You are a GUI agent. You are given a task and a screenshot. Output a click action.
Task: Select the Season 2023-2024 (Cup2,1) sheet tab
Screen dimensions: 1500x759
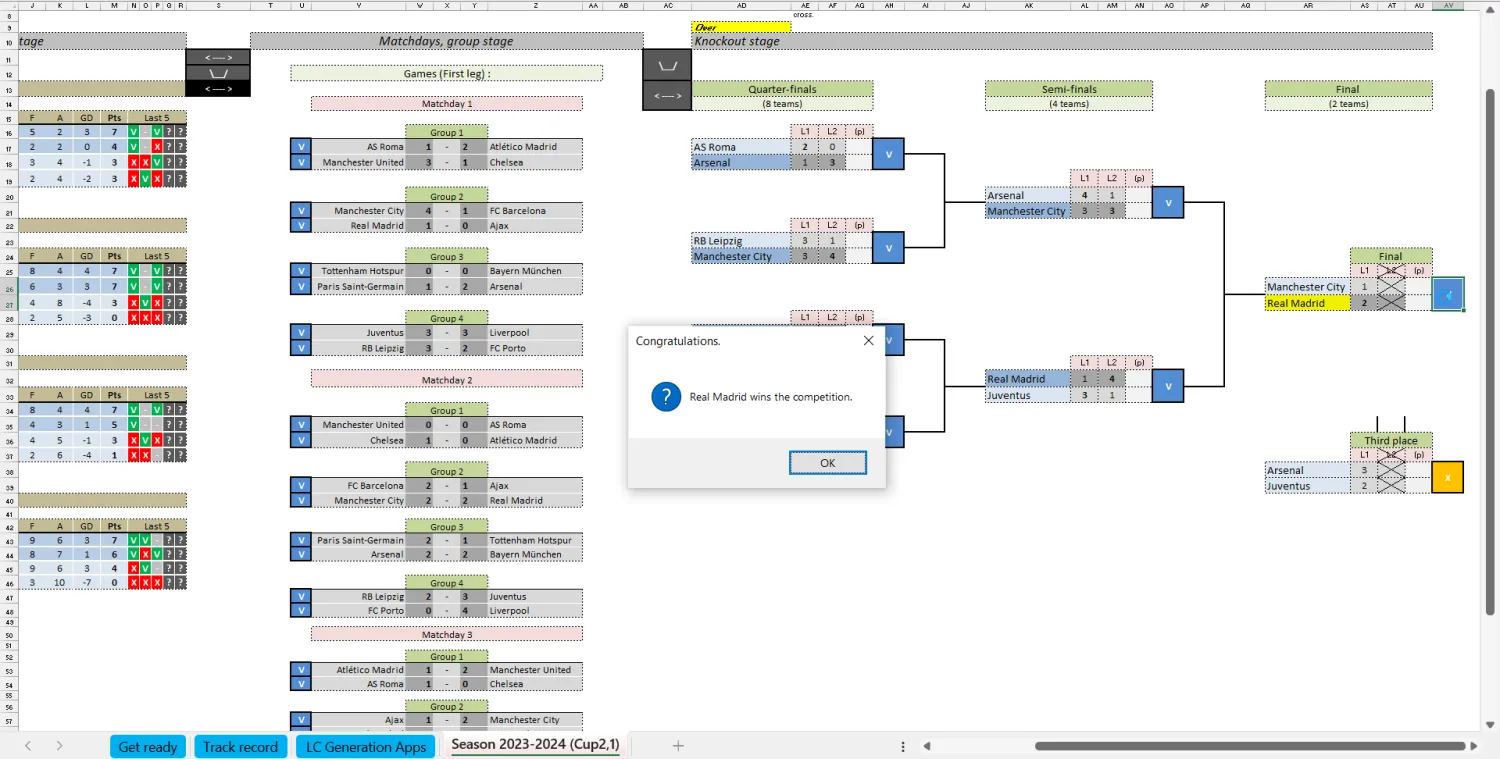[535, 745]
